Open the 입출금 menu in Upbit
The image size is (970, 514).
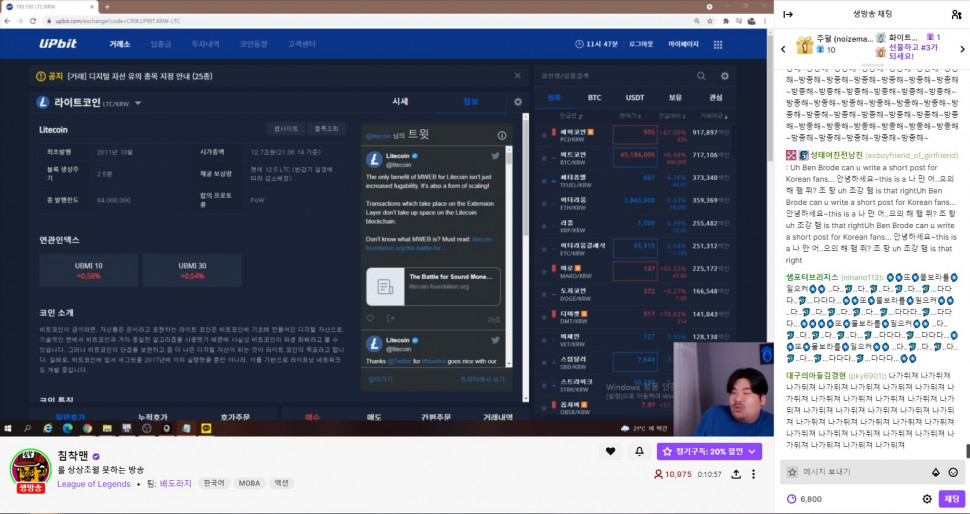[x=161, y=44]
